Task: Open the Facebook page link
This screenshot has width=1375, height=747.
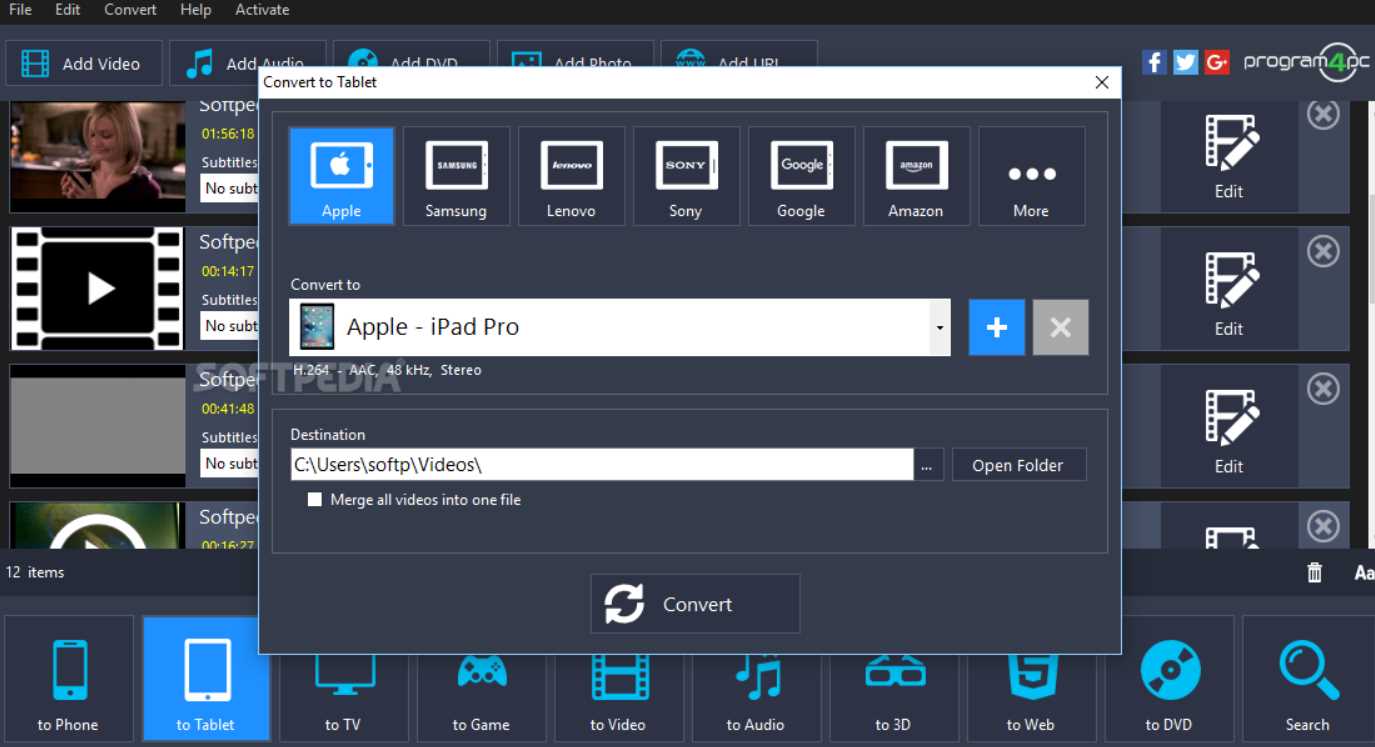Action: [x=1154, y=62]
